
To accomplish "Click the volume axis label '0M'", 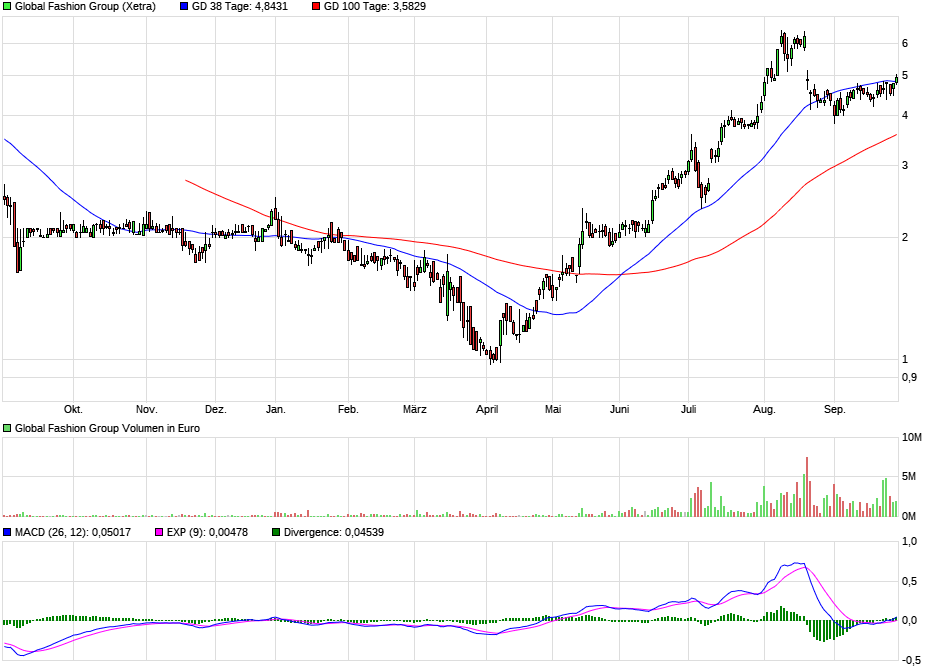I will (909, 517).
